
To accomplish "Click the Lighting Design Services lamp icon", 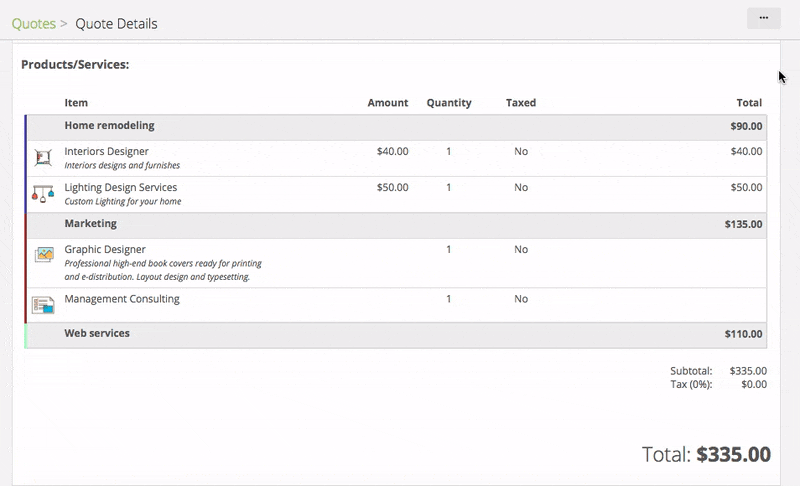I will pos(43,193).
